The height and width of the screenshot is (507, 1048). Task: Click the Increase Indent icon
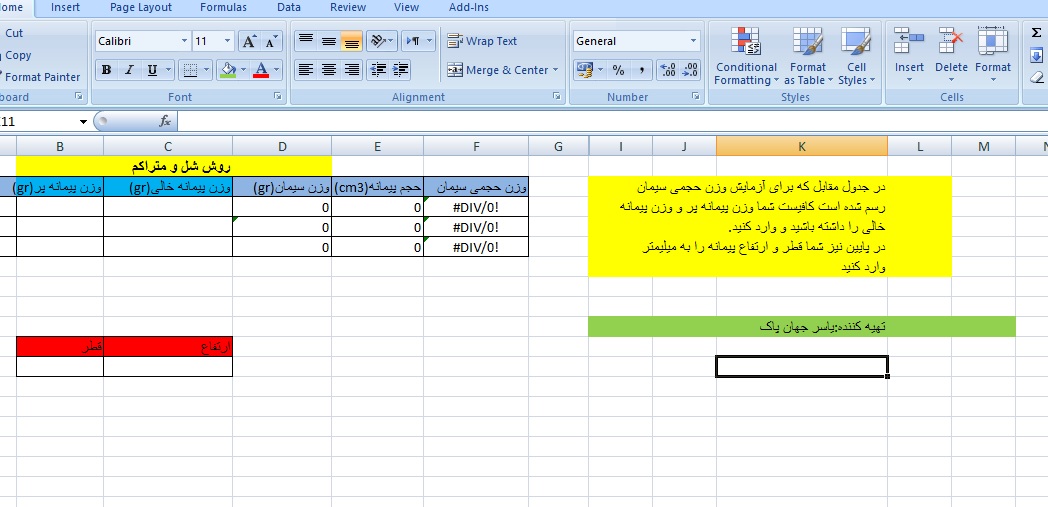point(400,70)
